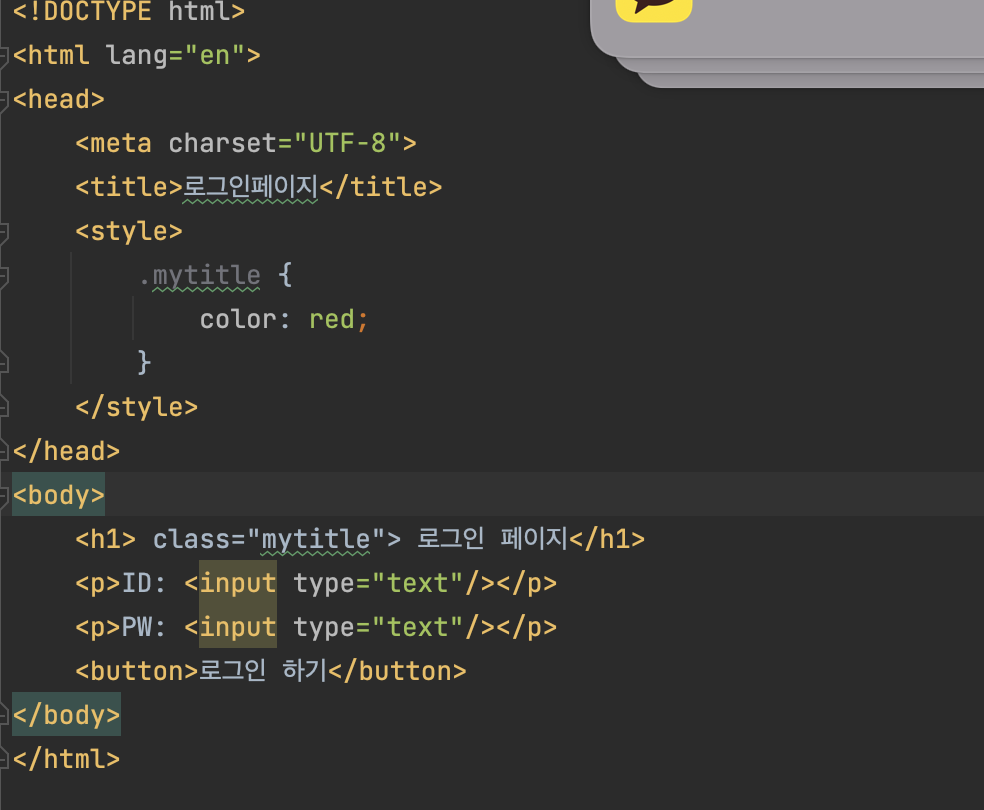Click the closing style fold marker
The width and height of the screenshot is (984, 810).
click(x=4, y=408)
